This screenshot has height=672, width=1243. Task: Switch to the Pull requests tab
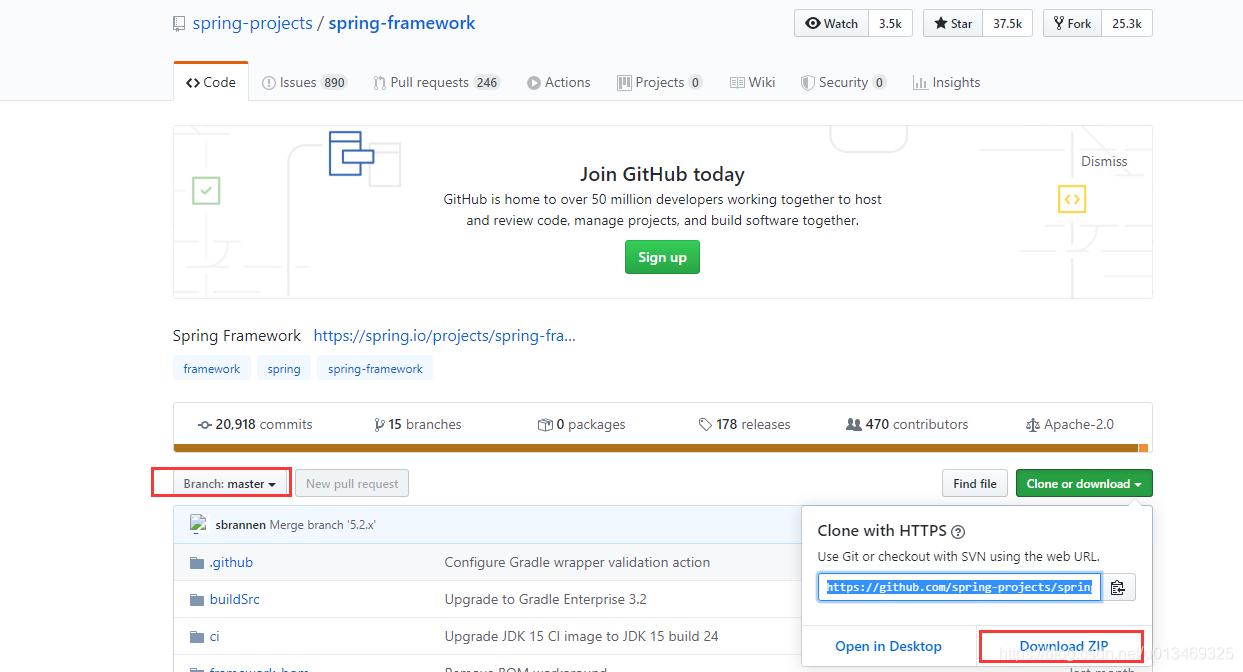pyautogui.click(x=436, y=83)
